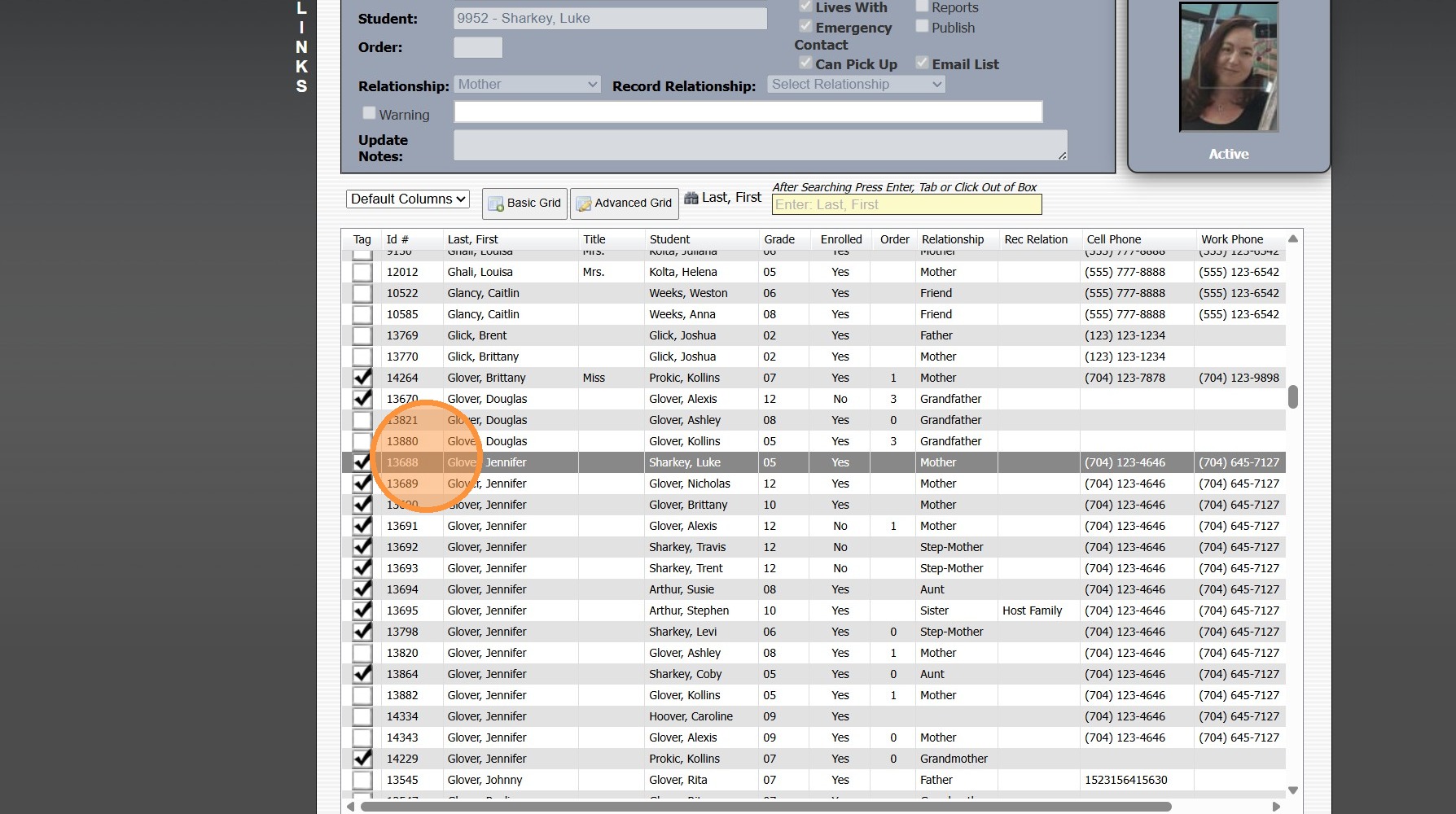This screenshot has height=814, width=1456.
Task: Click the Update Notes text area
Action: 761,145
